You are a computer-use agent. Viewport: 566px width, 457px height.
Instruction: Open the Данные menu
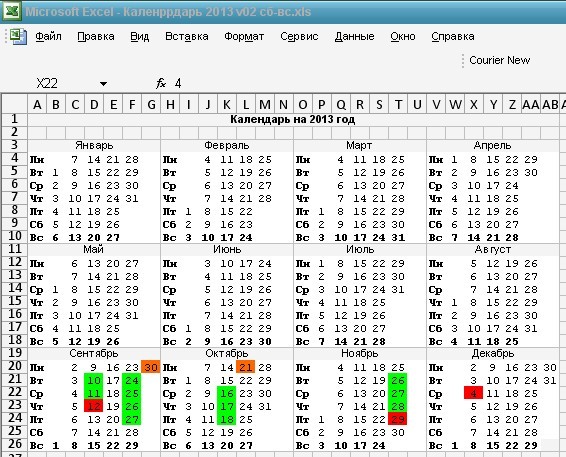[x=354, y=36]
